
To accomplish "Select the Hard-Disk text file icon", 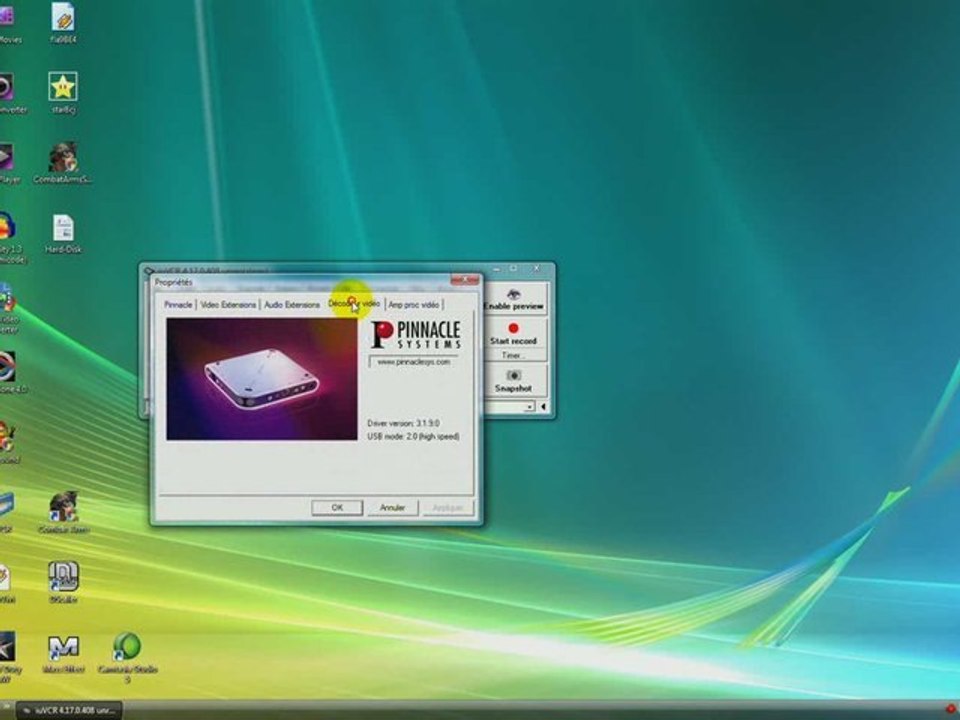I will (62, 234).
